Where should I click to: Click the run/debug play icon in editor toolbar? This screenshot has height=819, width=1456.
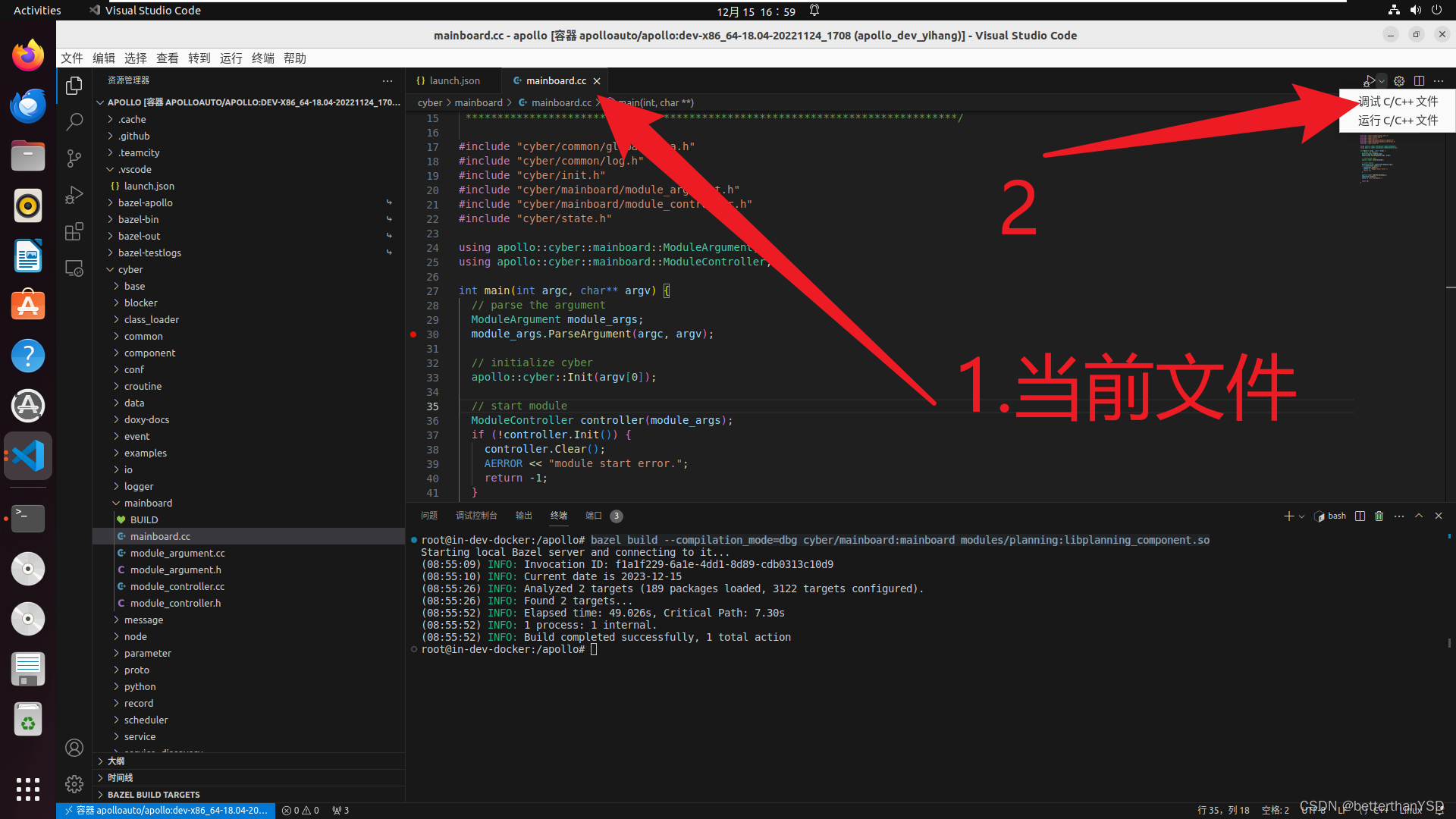click(1369, 80)
